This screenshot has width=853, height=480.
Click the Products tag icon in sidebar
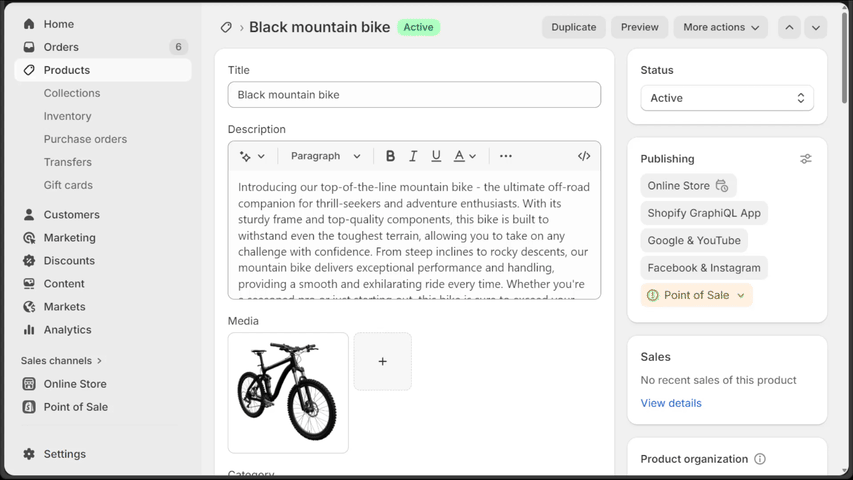pyautogui.click(x=29, y=70)
